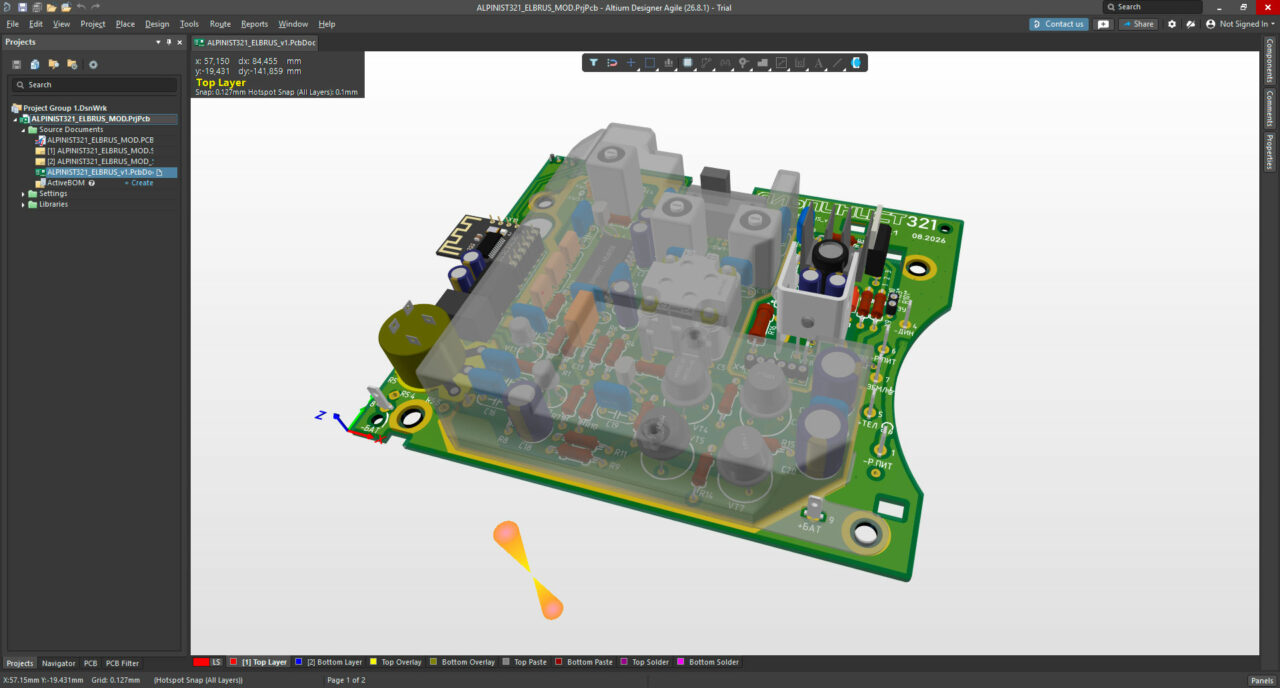Image resolution: width=1280 pixels, height=688 pixels.
Task: Click the blue 3D body icon
Action: [x=856, y=62]
